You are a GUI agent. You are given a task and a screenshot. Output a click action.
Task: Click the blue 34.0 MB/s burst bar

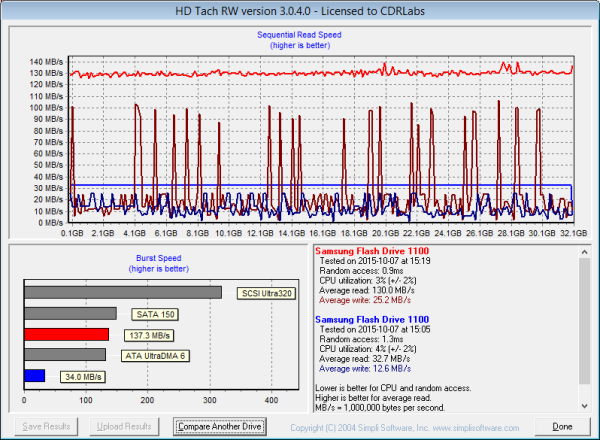pos(34,376)
